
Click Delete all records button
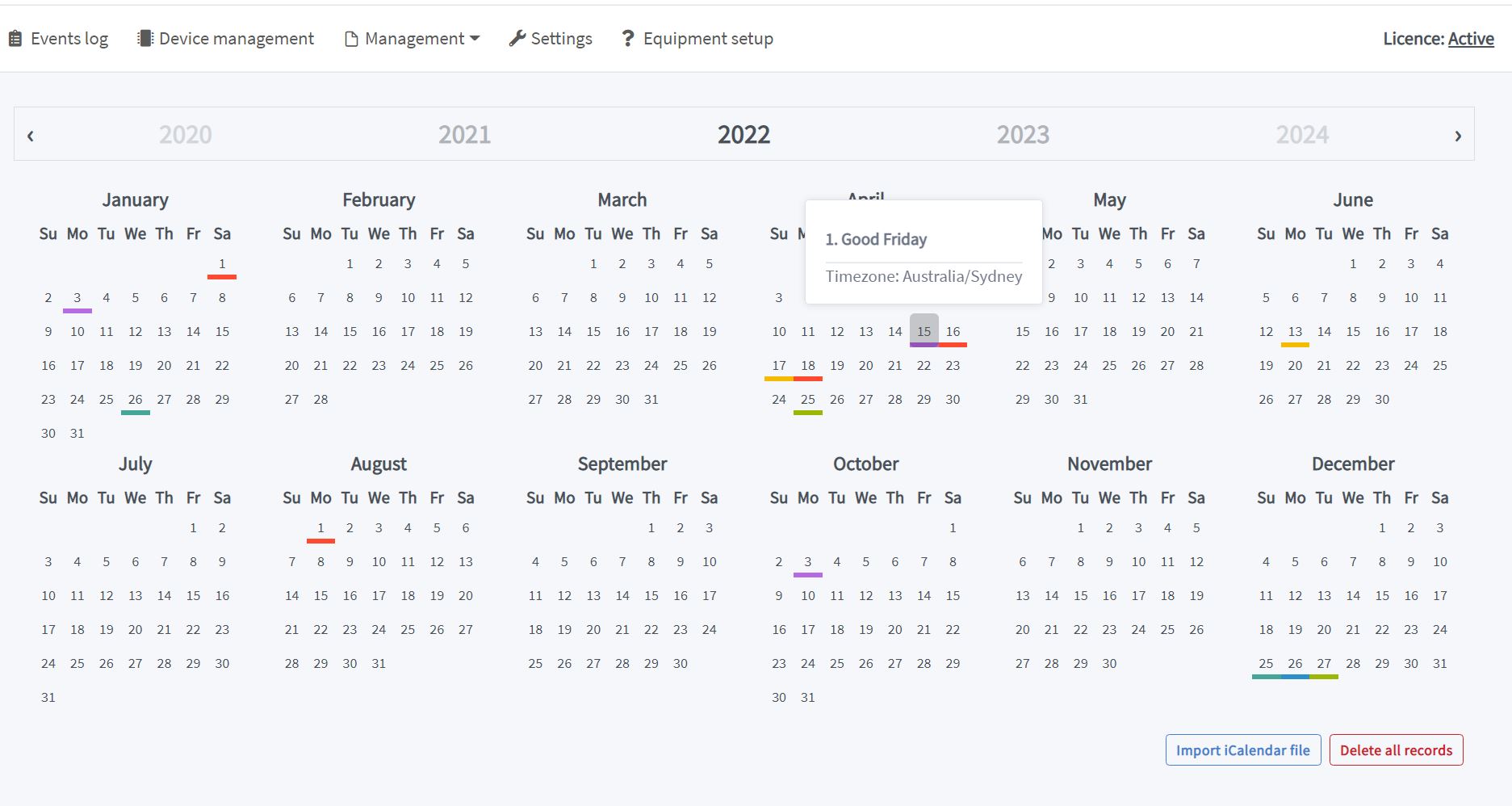(1396, 750)
